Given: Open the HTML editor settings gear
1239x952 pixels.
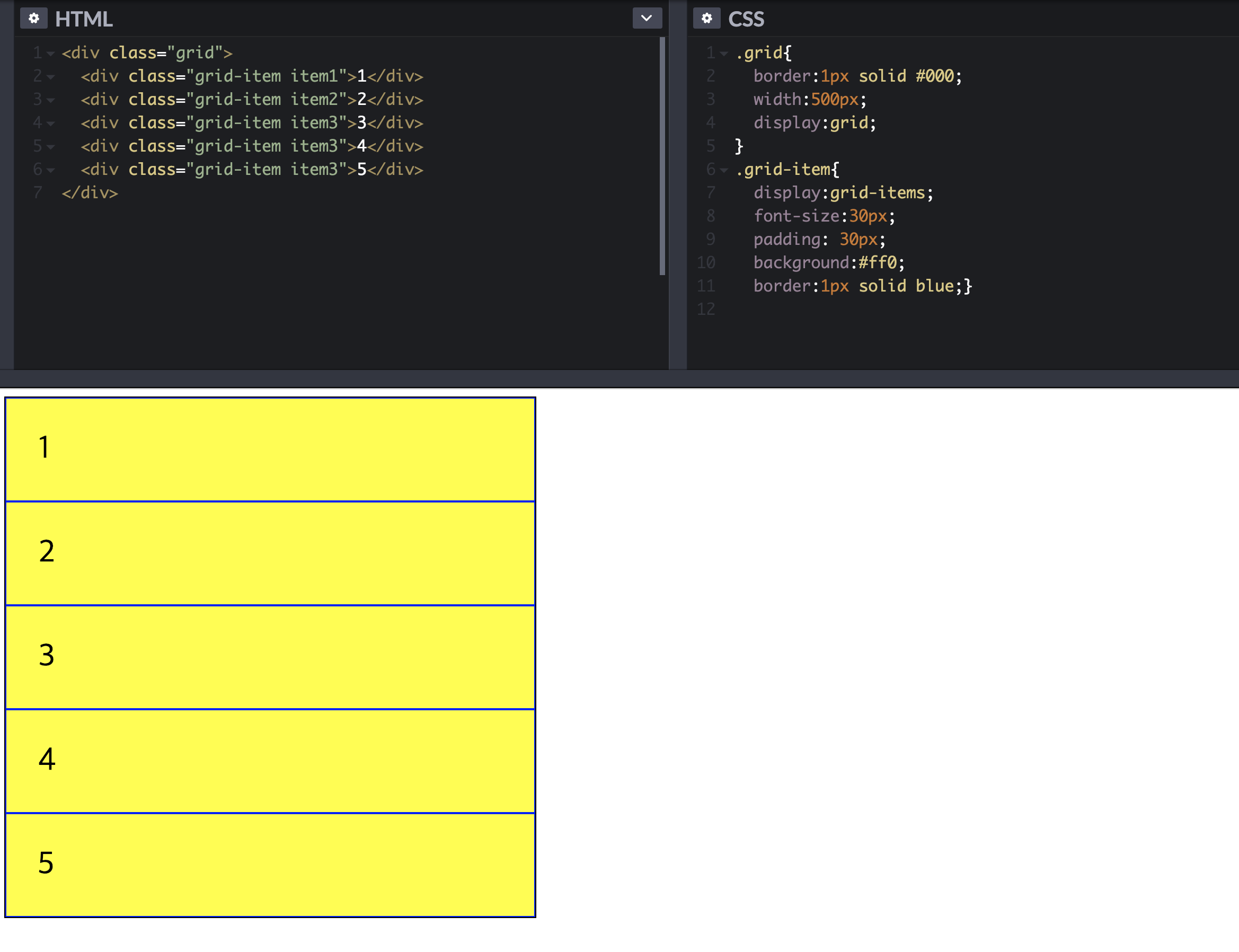Looking at the screenshot, I should (33, 19).
